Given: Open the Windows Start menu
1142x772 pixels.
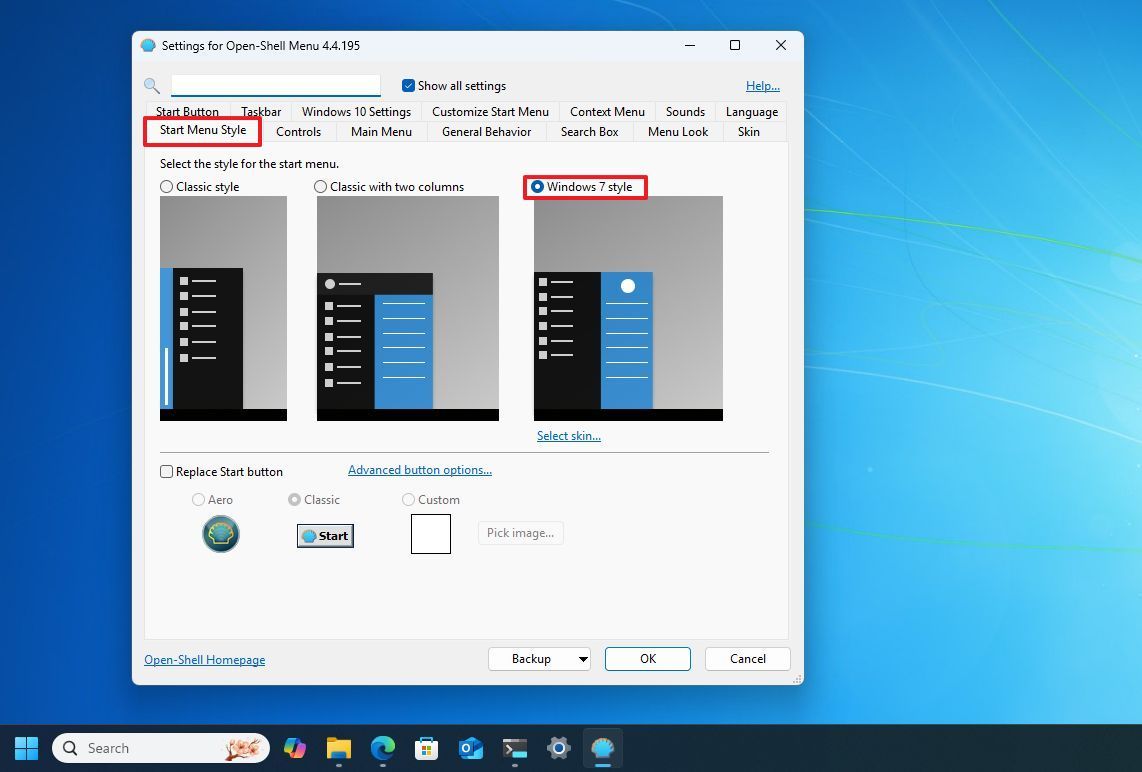Looking at the screenshot, I should point(25,747).
